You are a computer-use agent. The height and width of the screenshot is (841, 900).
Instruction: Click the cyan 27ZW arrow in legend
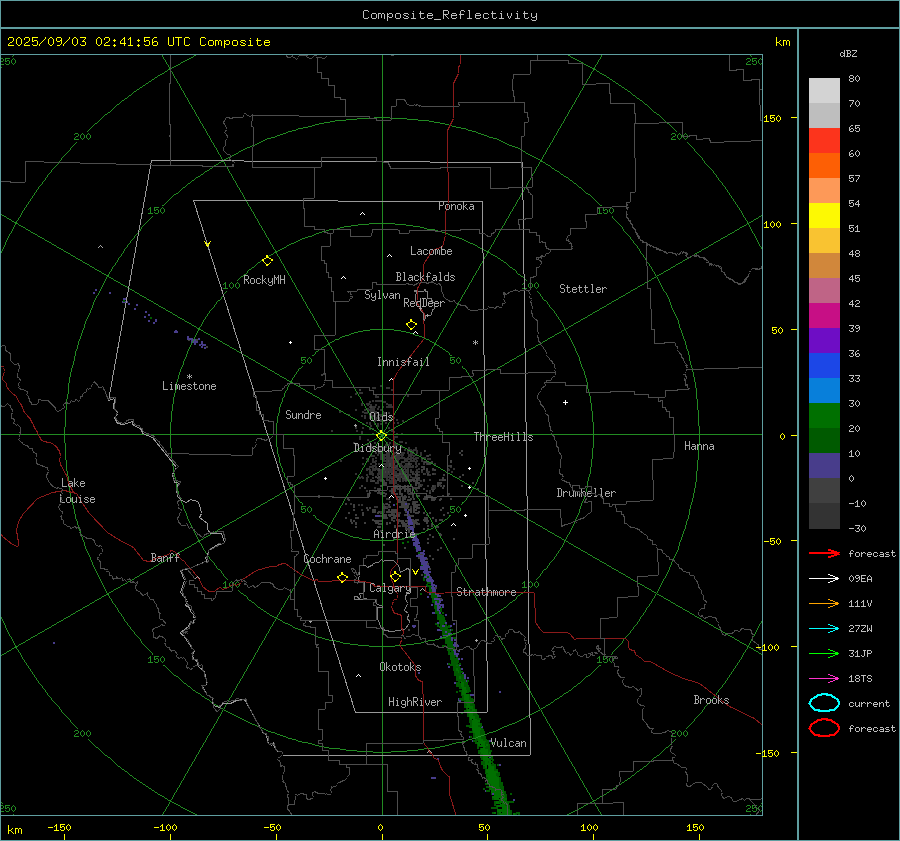pyautogui.click(x=824, y=629)
